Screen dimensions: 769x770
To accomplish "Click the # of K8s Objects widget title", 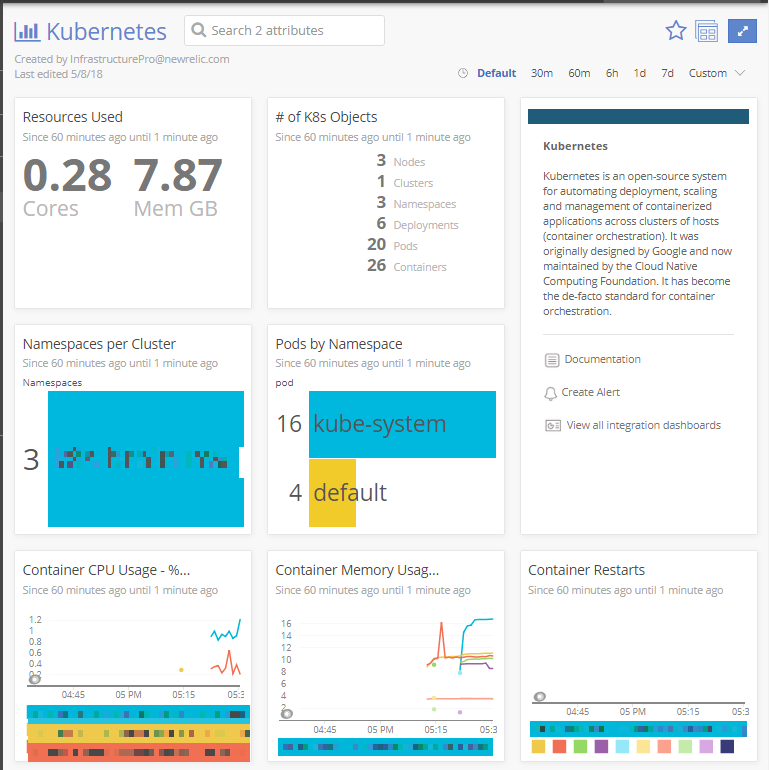I will tap(326, 117).
